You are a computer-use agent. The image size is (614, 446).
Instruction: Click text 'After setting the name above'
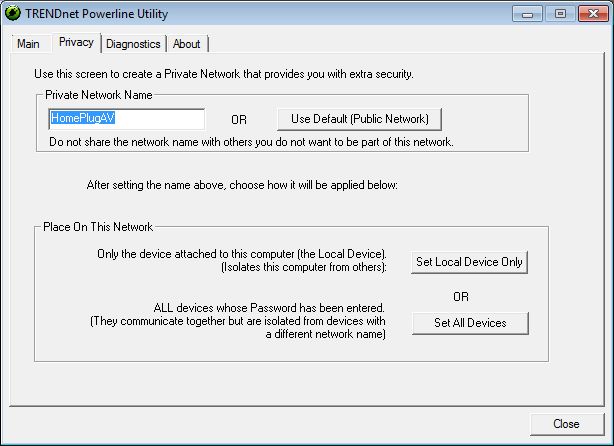[x=156, y=185]
